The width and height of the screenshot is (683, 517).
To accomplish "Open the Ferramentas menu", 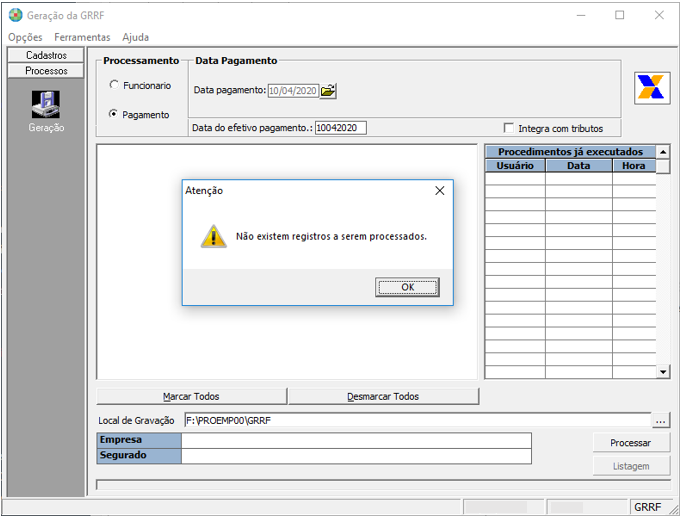I will tap(82, 37).
